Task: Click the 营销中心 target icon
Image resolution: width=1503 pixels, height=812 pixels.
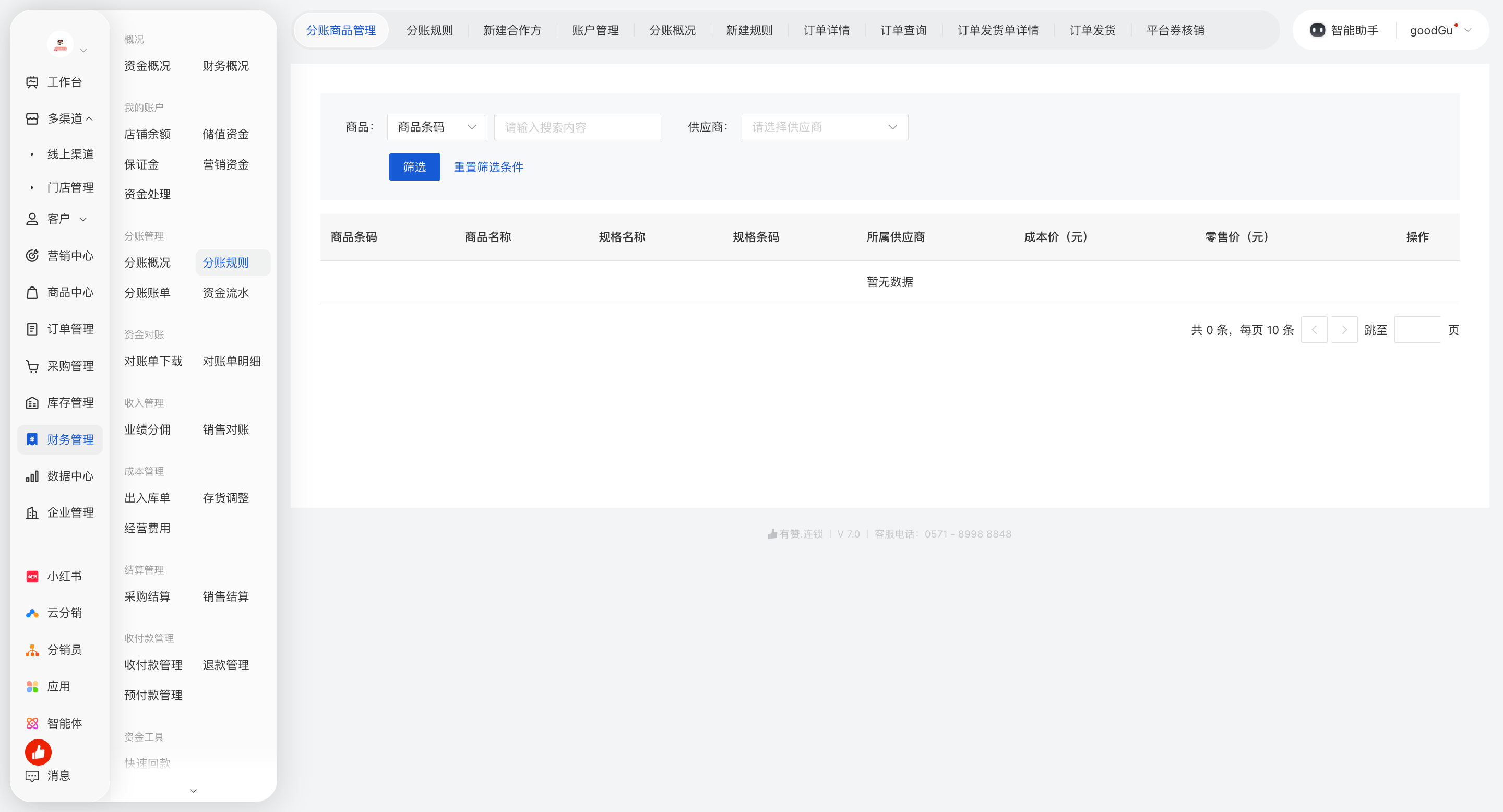Action: 32,256
